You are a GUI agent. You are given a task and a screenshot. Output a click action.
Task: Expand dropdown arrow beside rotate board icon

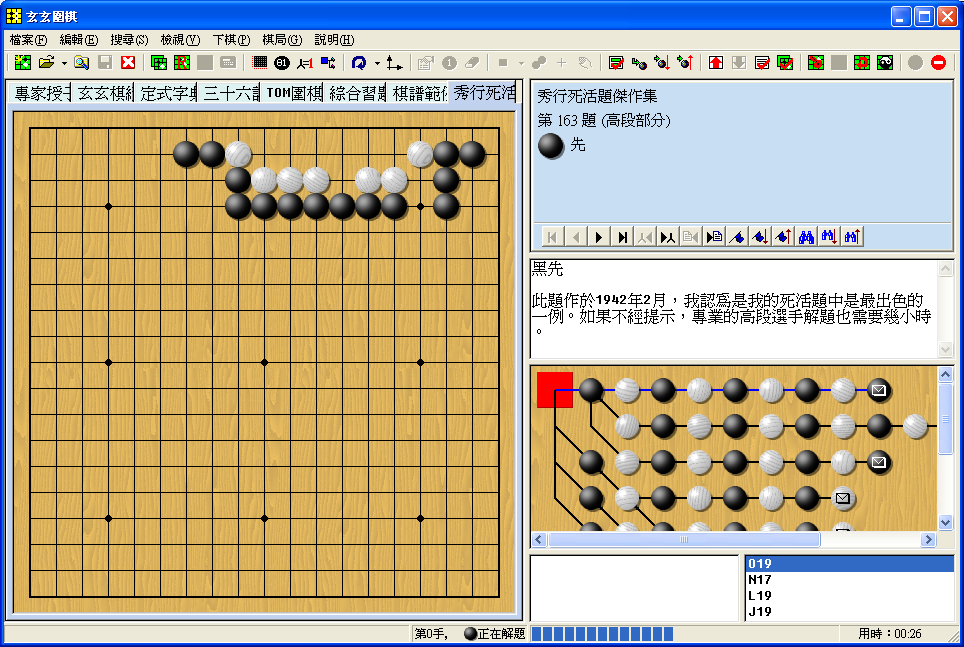click(377, 63)
